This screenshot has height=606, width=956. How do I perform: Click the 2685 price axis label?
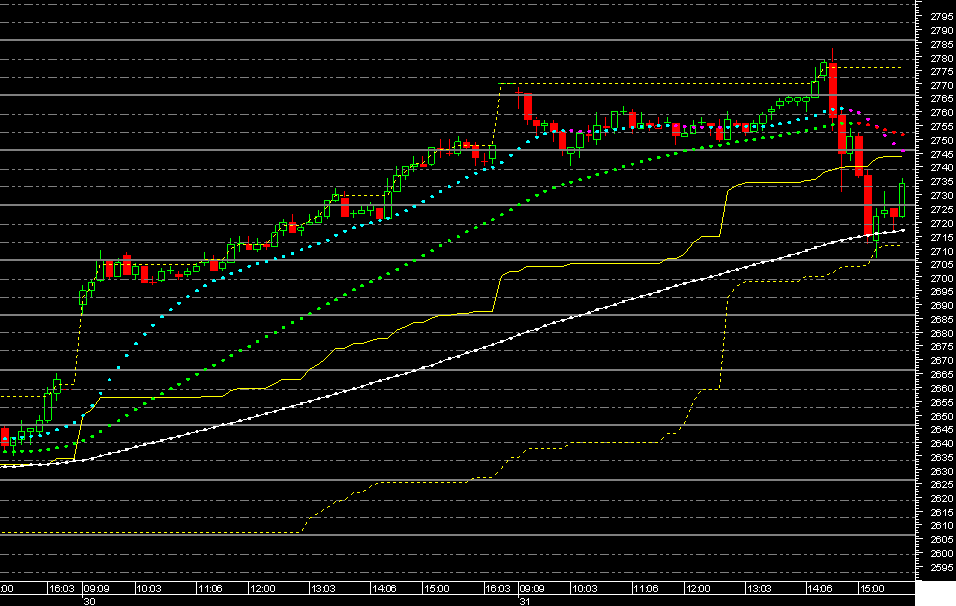942,319
